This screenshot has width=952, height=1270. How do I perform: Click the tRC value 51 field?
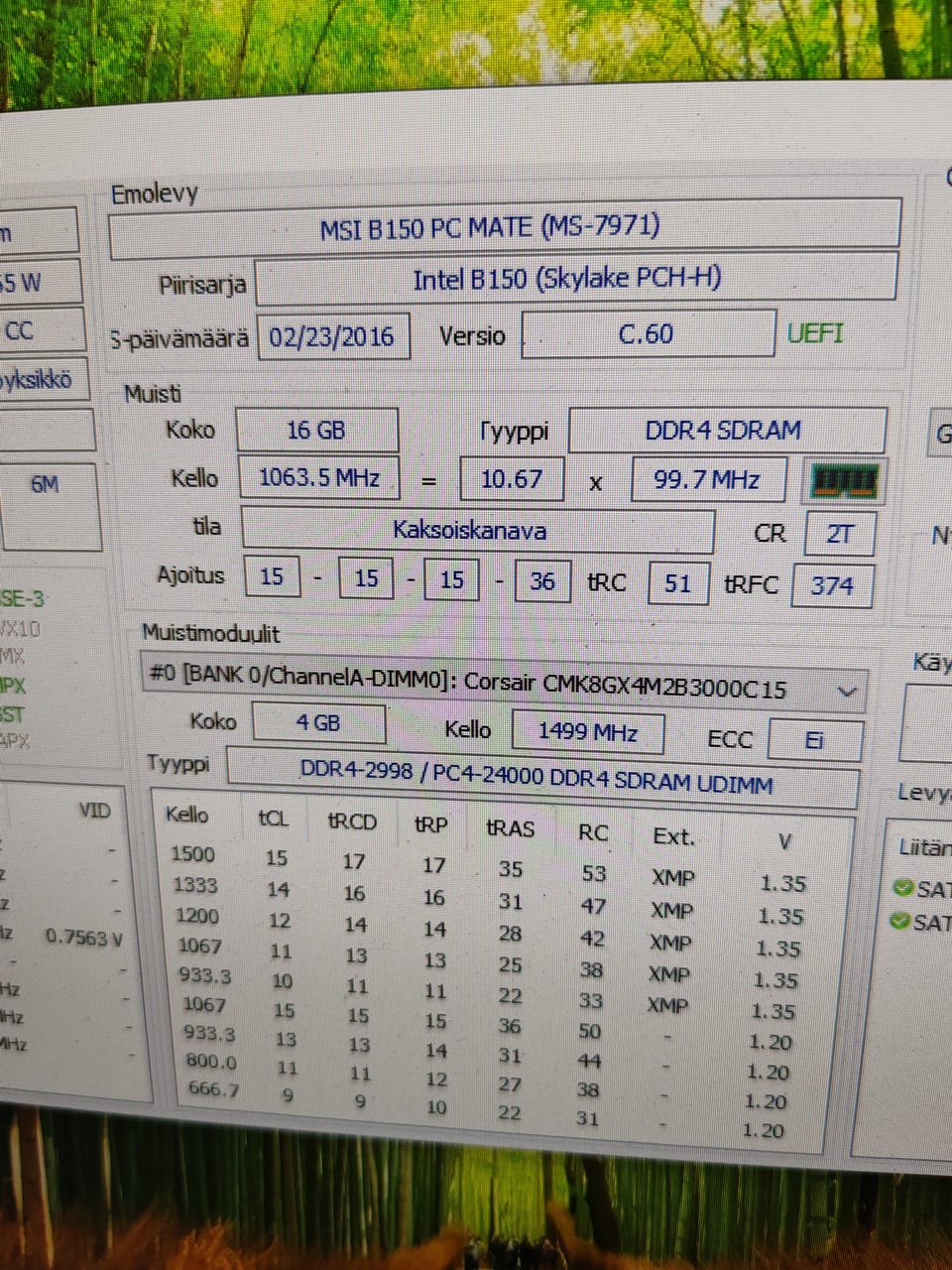click(x=677, y=582)
